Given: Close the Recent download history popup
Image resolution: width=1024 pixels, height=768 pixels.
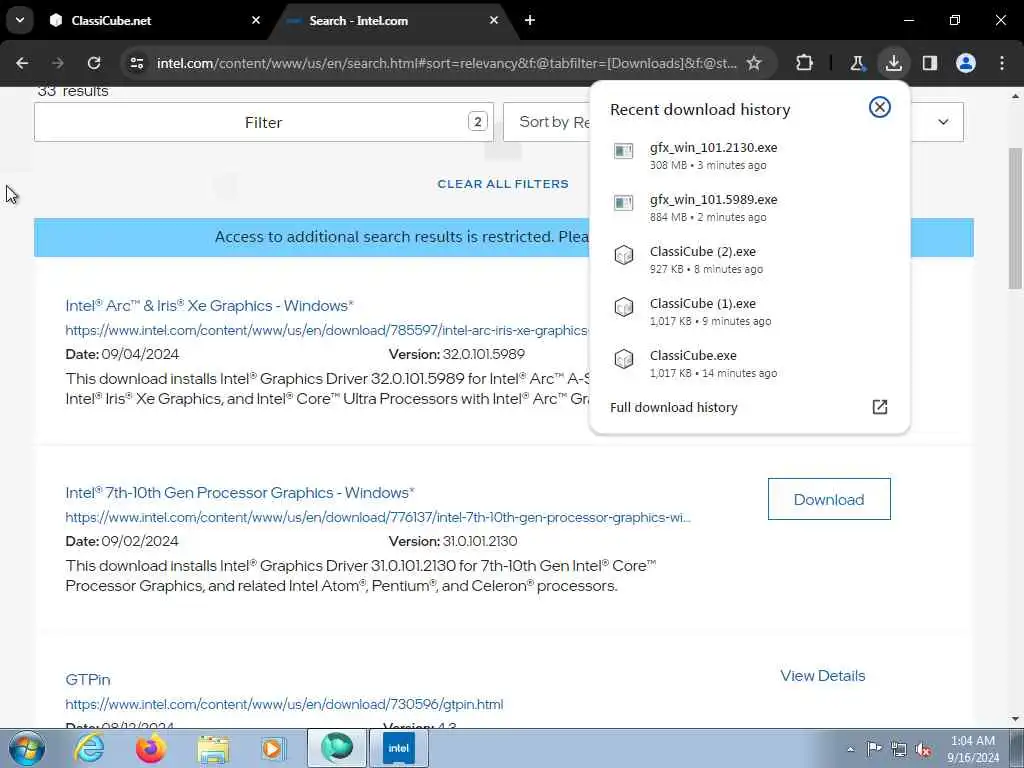Looking at the screenshot, I should coord(880,107).
